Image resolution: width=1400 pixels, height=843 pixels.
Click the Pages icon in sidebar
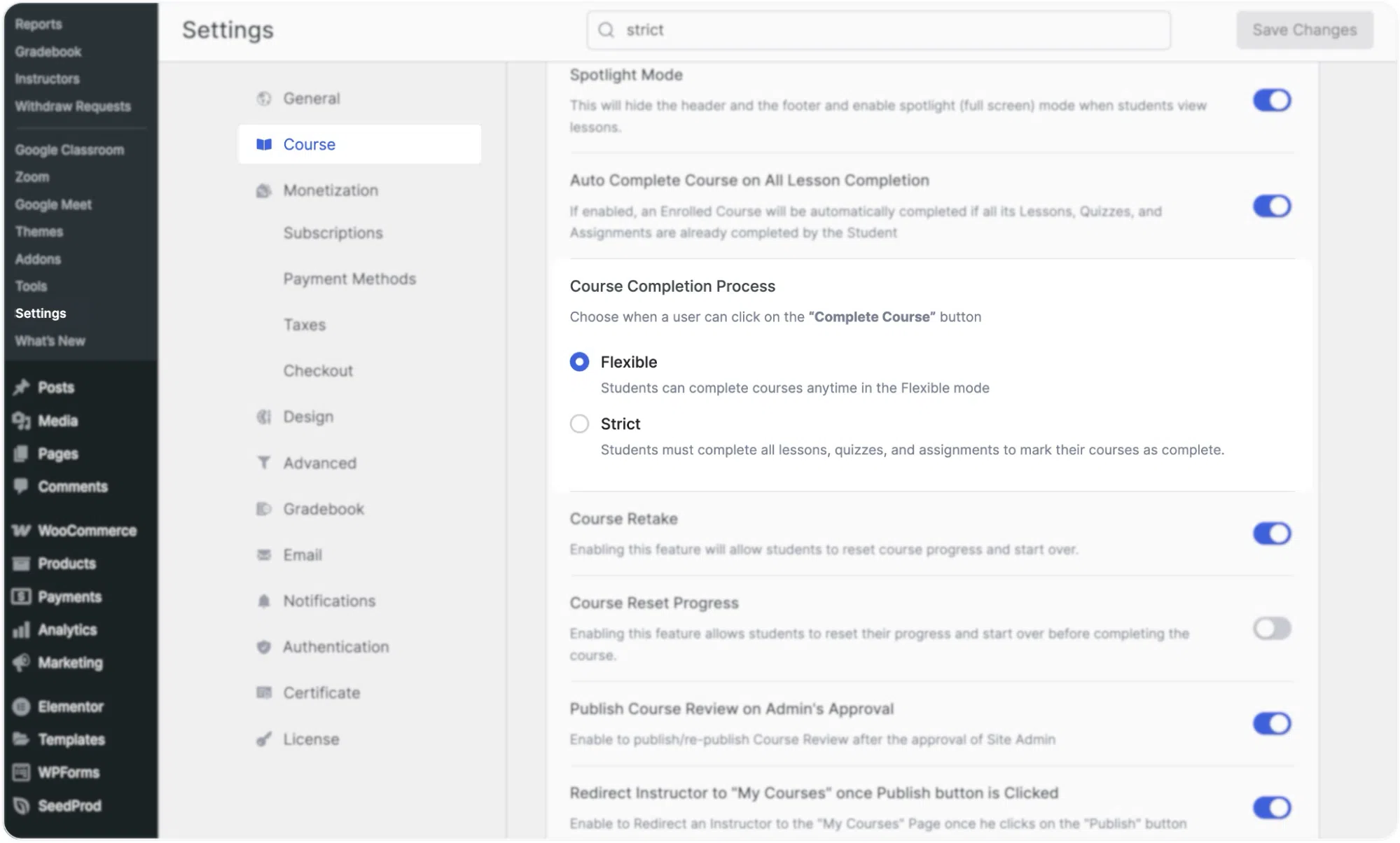[x=22, y=454]
